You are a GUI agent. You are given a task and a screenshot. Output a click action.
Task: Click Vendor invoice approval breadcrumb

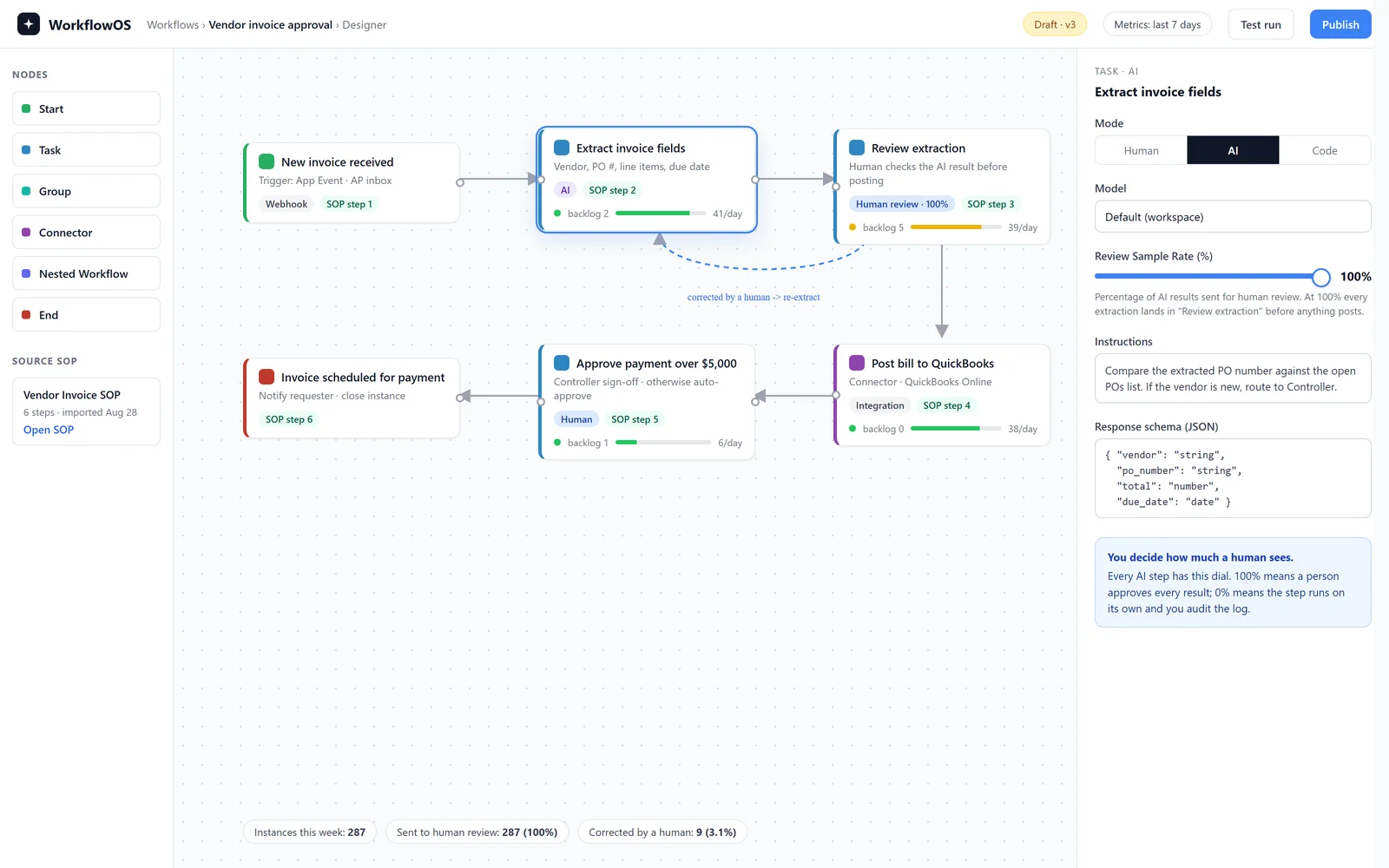tap(270, 25)
